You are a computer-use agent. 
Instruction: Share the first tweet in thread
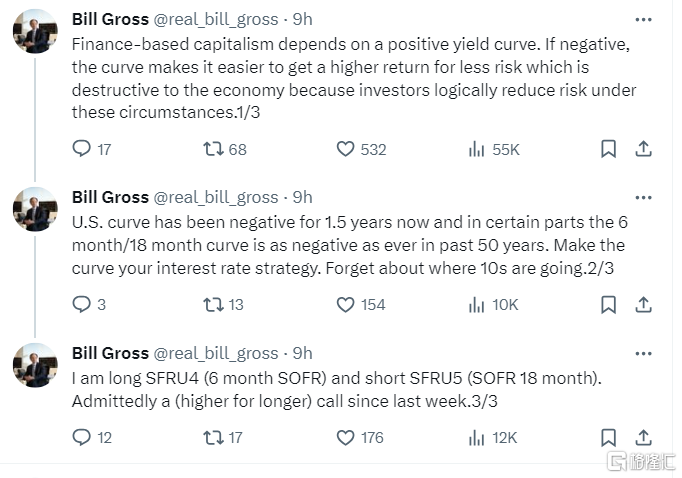(x=644, y=149)
